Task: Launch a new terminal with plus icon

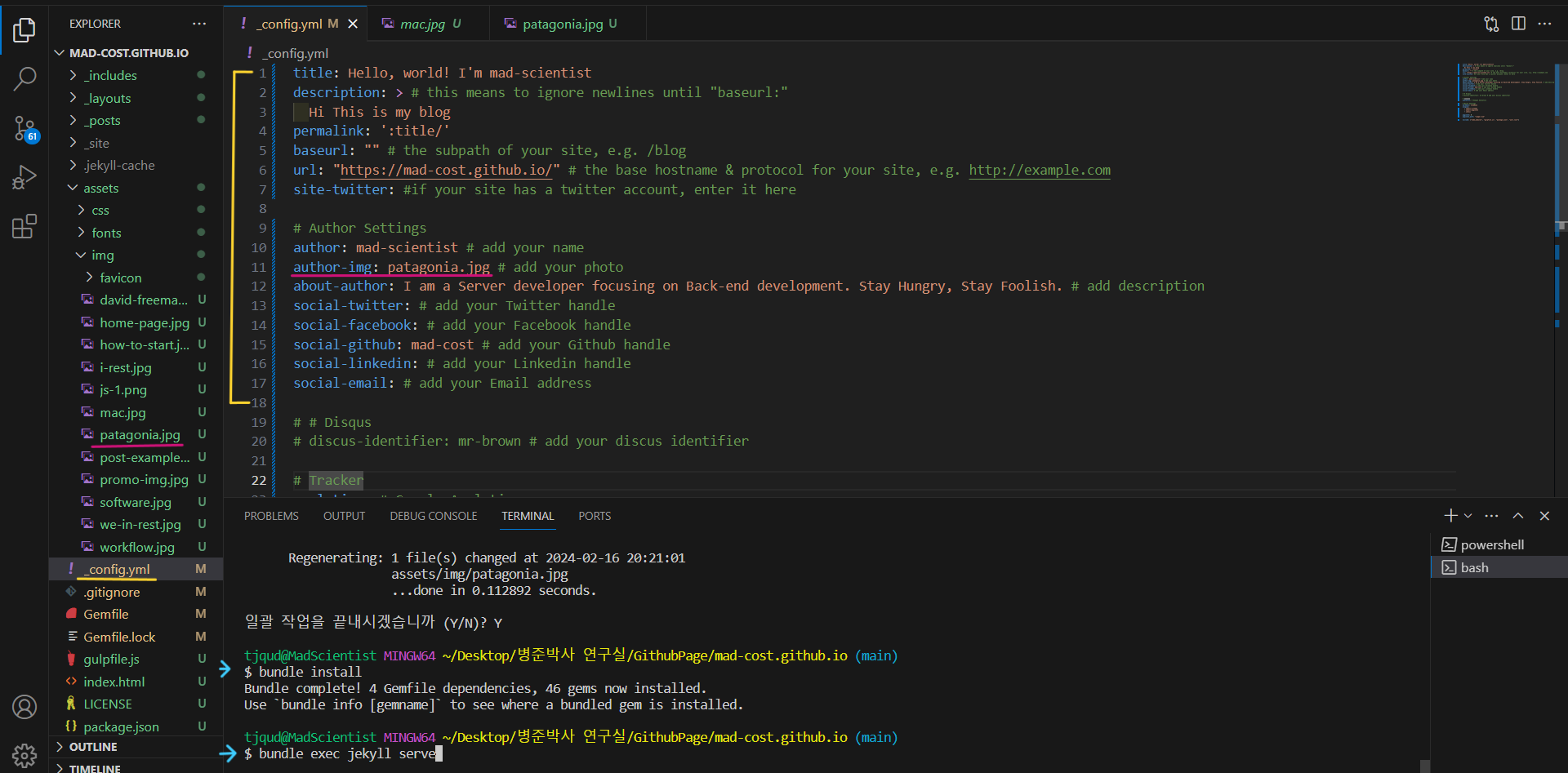Action: 1450,516
